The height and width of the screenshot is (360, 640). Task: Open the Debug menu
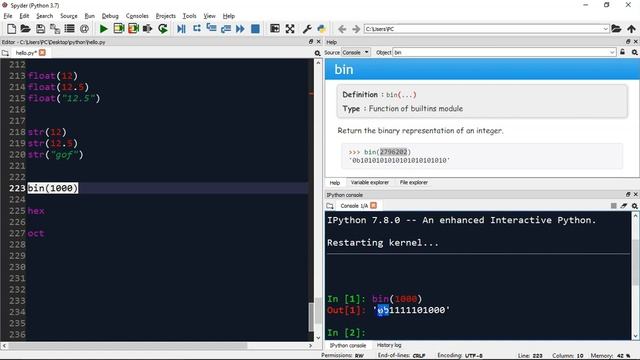tap(110, 16)
